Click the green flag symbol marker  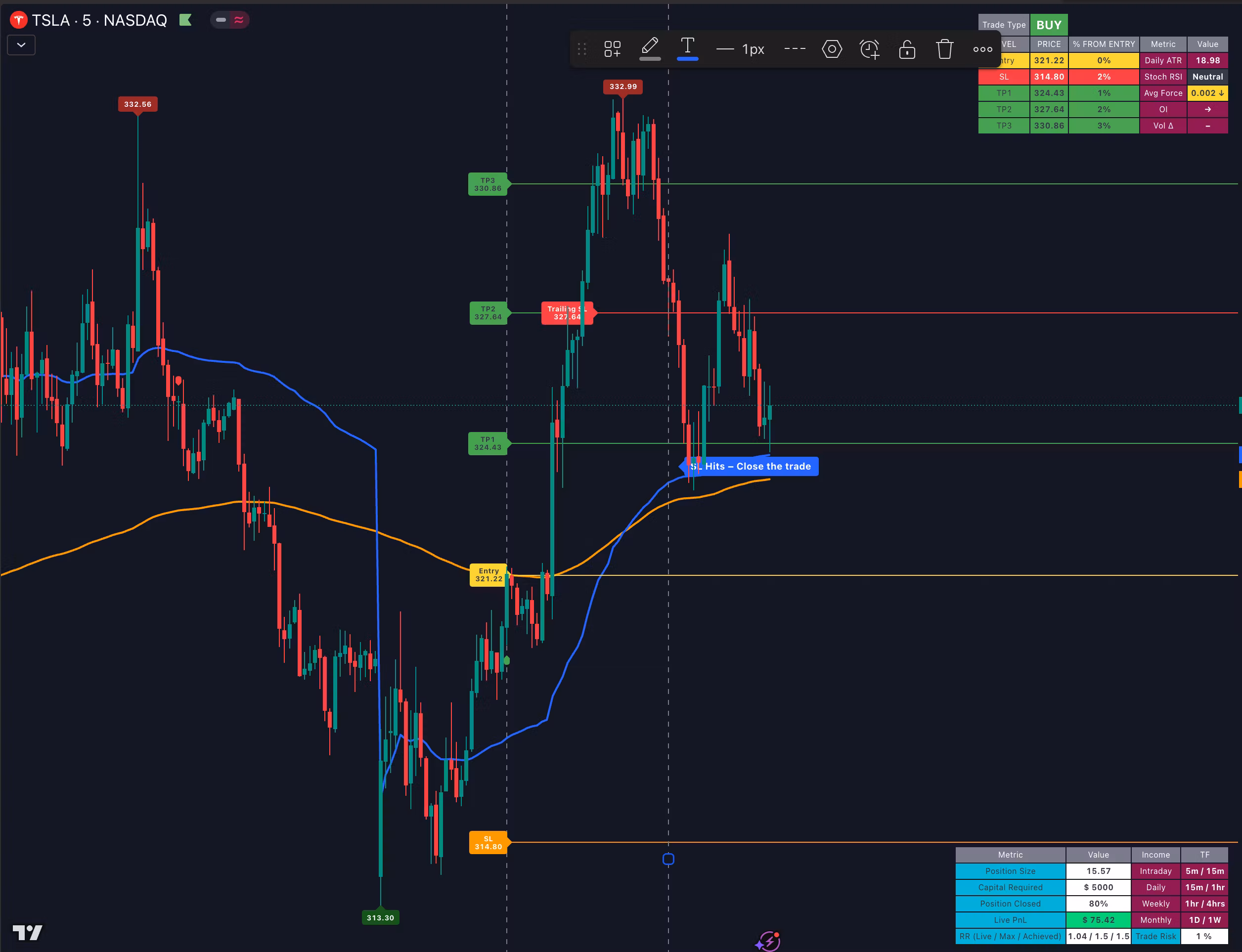[x=185, y=20]
